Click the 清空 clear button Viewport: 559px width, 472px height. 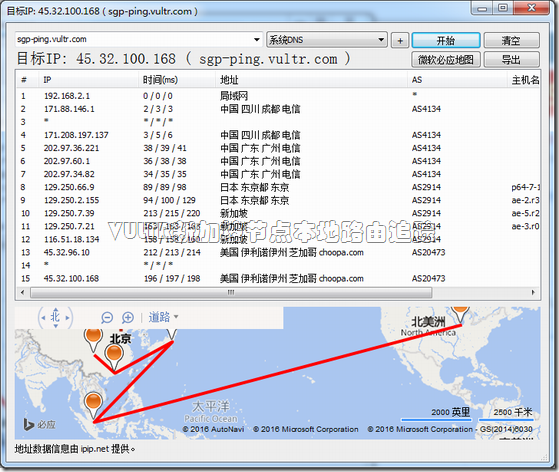(511, 40)
